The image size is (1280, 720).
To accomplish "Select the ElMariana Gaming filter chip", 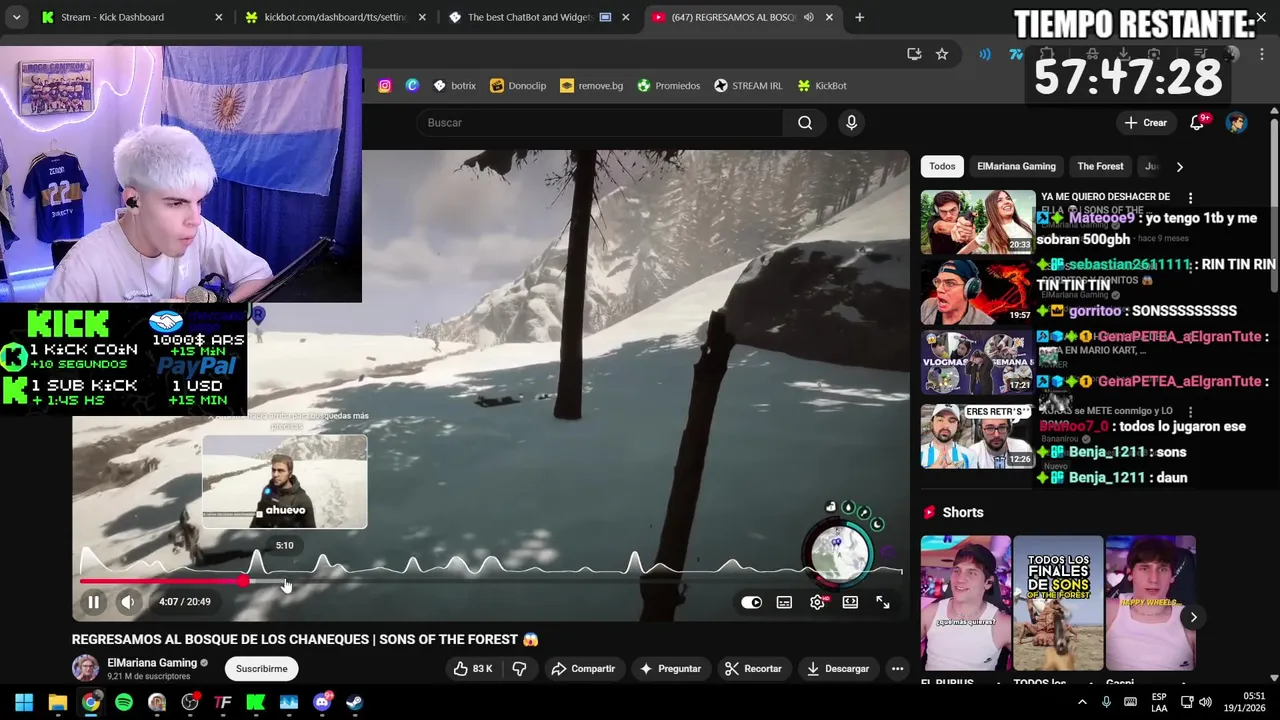I will click(x=1016, y=166).
